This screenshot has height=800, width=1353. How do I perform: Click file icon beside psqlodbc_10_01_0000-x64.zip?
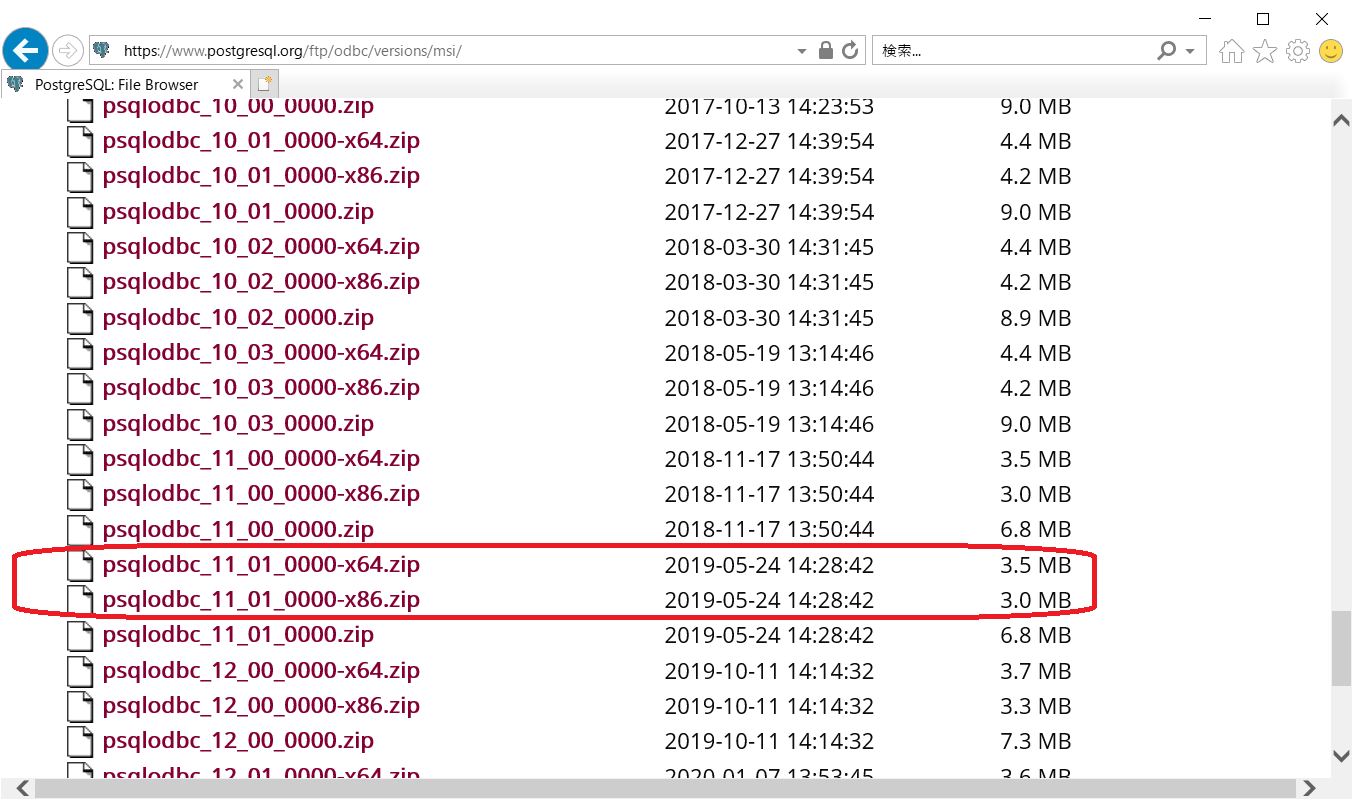click(x=80, y=141)
